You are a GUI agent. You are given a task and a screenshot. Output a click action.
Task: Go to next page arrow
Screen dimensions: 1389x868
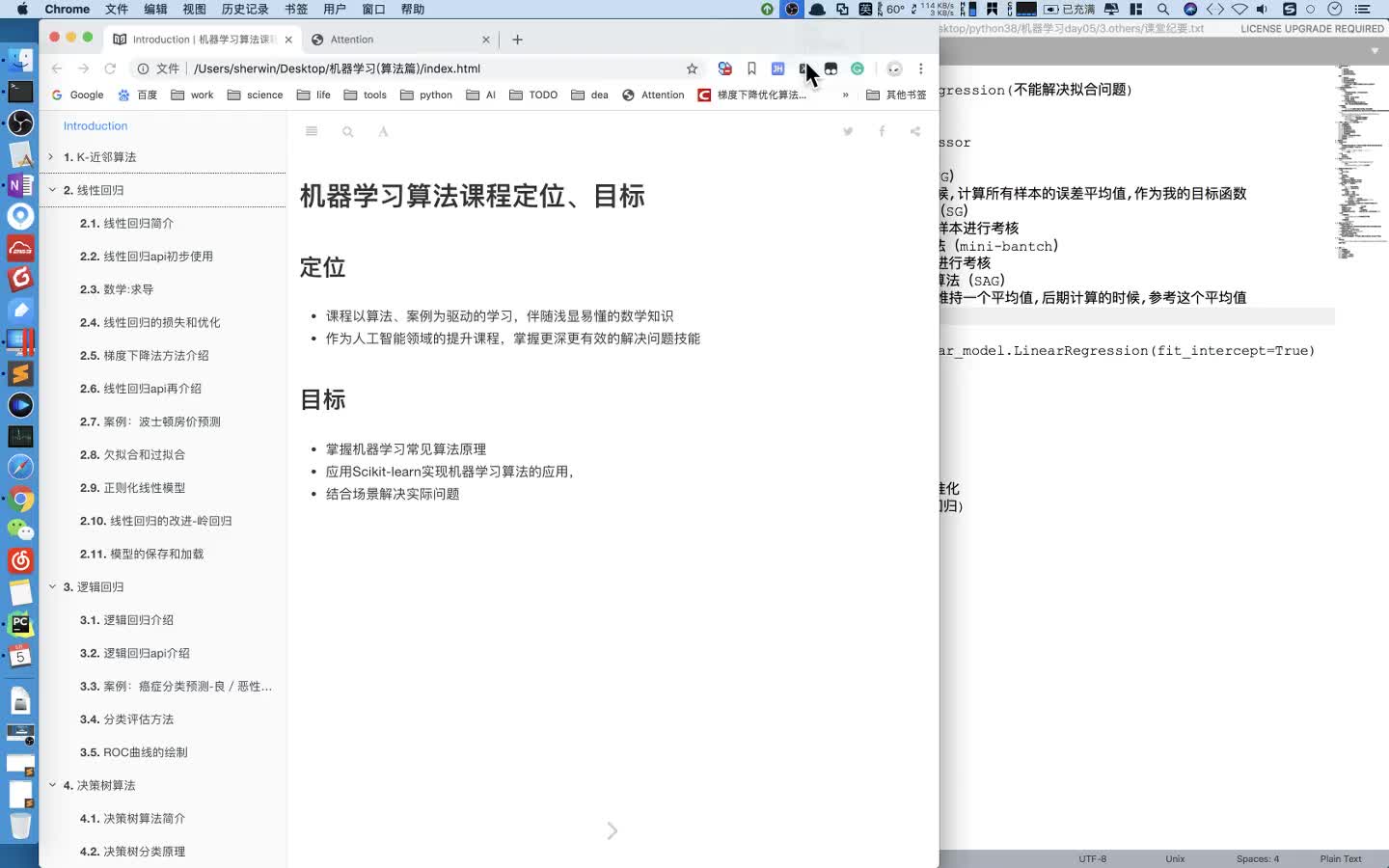(612, 830)
